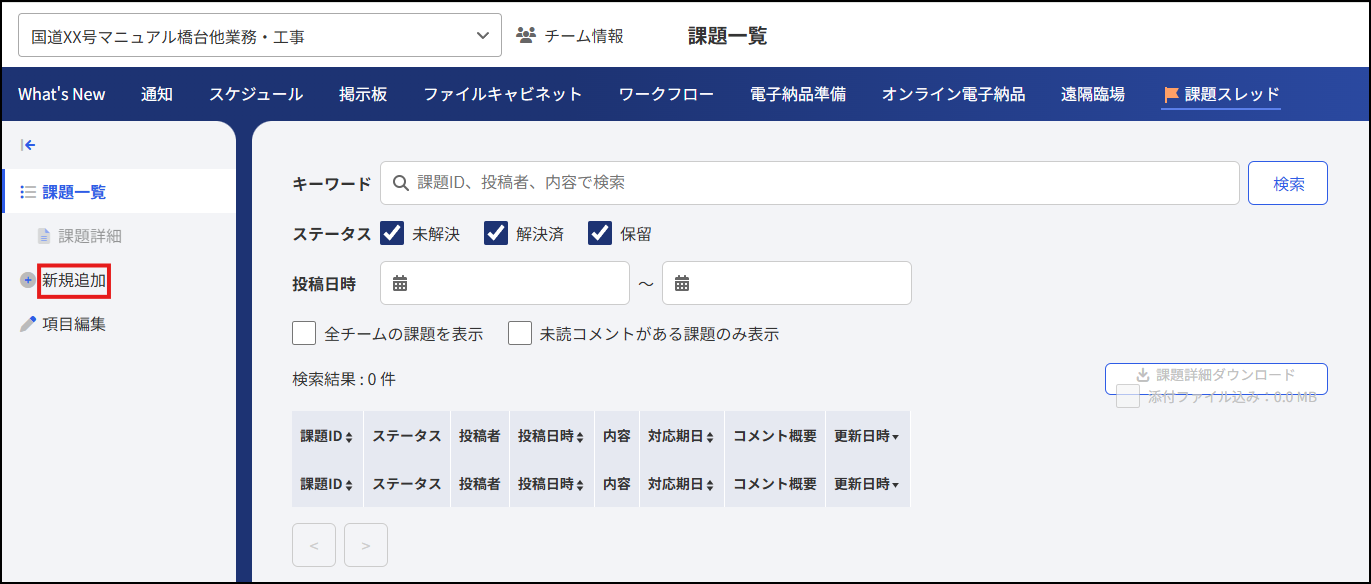Click the calendar icon in start date field
This screenshot has height=584, width=1371.
point(400,283)
